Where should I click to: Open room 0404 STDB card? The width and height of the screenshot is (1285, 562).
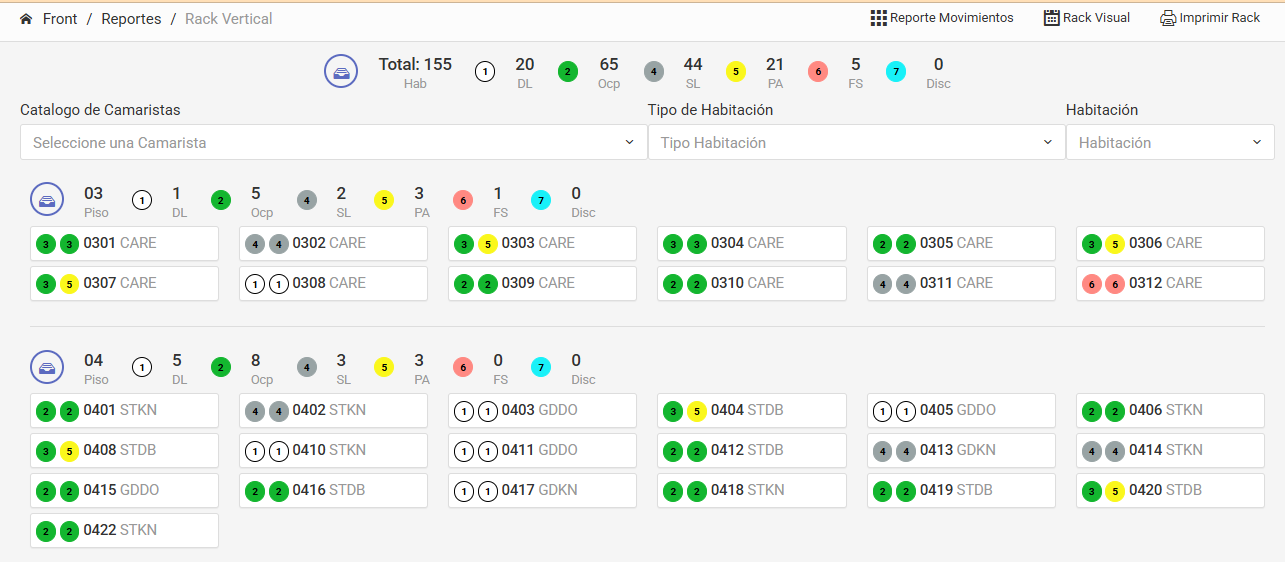click(752, 410)
